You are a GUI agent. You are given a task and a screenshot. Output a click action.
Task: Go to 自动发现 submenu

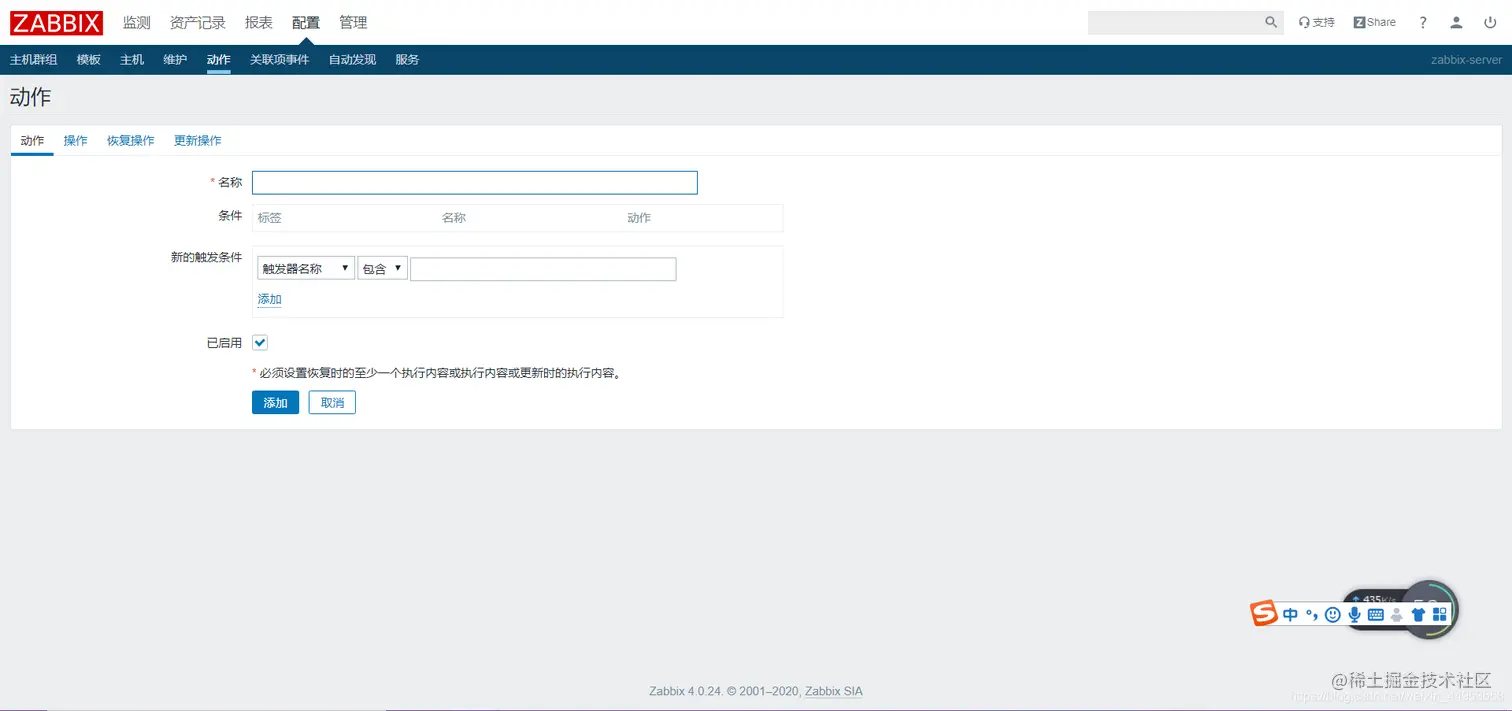pyautogui.click(x=352, y=60)
